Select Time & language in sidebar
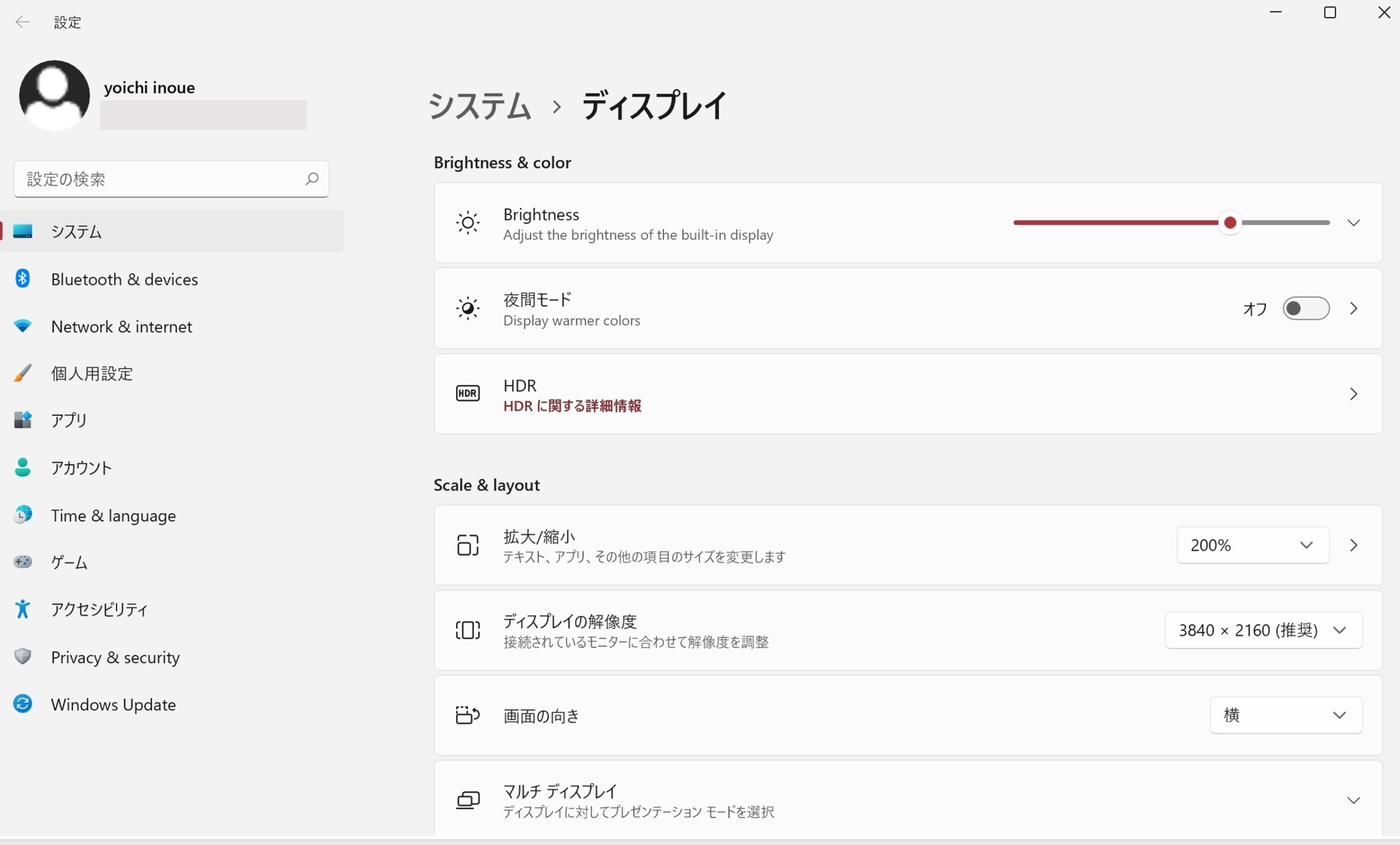Image resolution: width=1400 pixels, height=845 pixels. point(114,515)
